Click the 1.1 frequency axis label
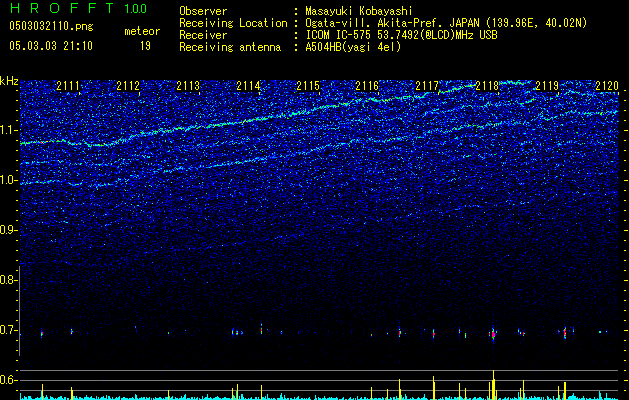 (8, 130)
